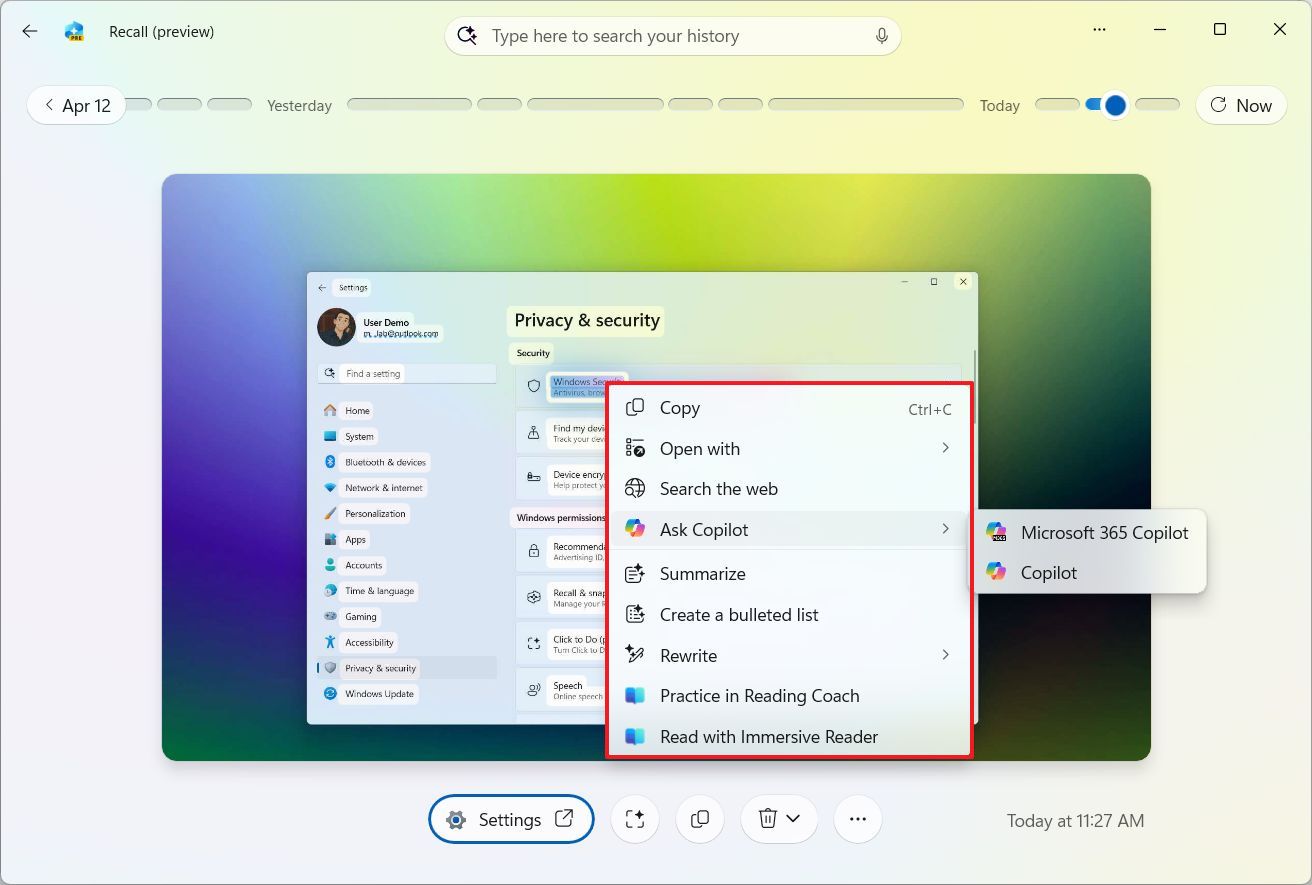Click the trash delete icon
1312x885 pixels.
[x=767, y=819]
